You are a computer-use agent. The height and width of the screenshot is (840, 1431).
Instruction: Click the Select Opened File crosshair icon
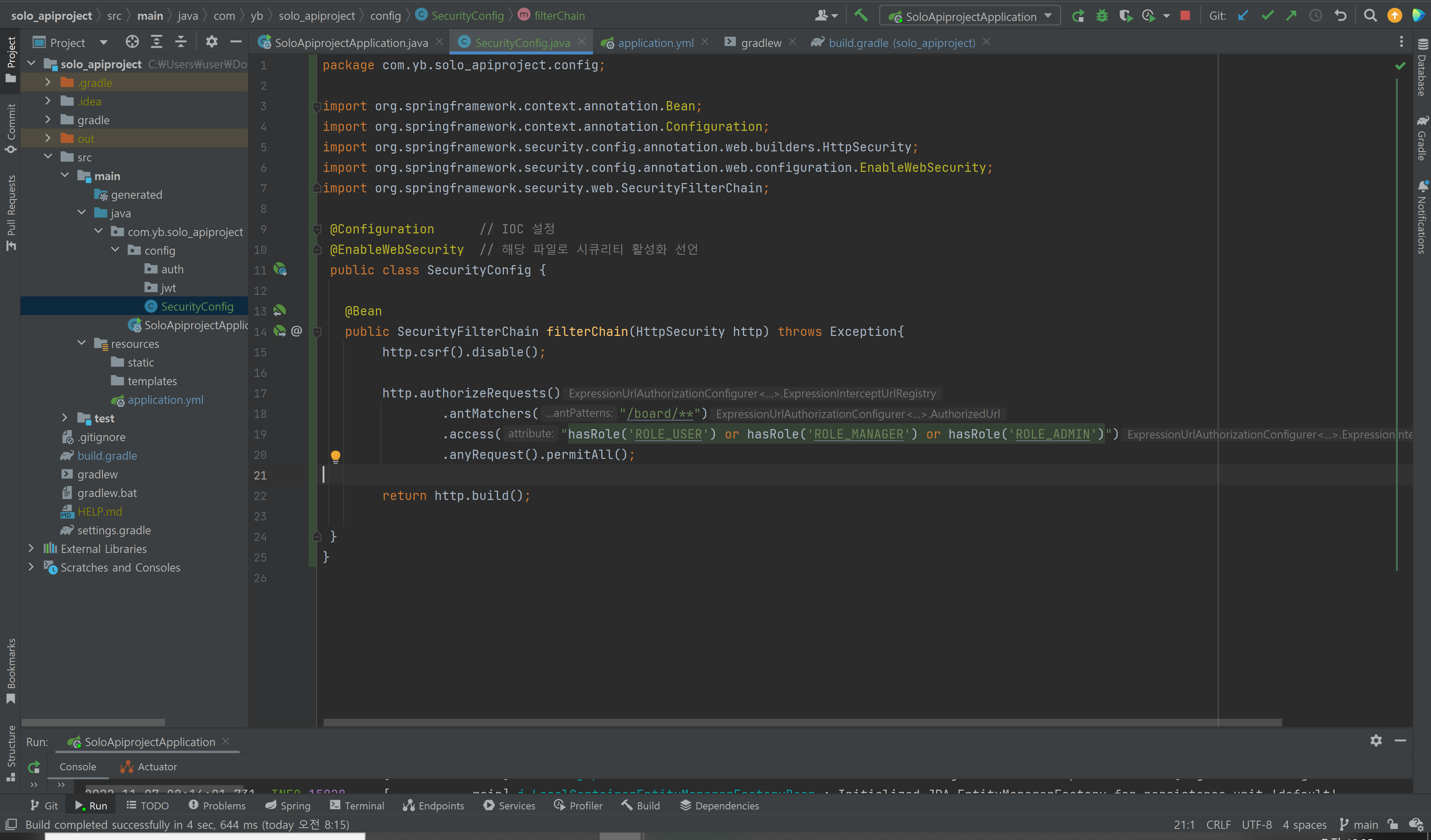(x=132, y=42)
